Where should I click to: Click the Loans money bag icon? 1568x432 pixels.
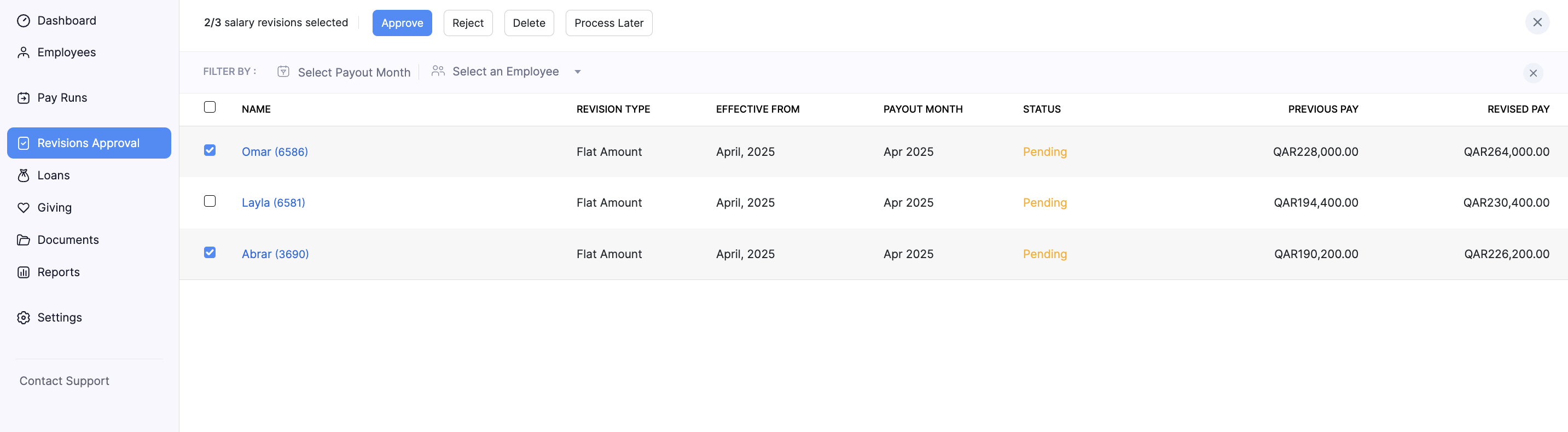[x=23, y=176]
